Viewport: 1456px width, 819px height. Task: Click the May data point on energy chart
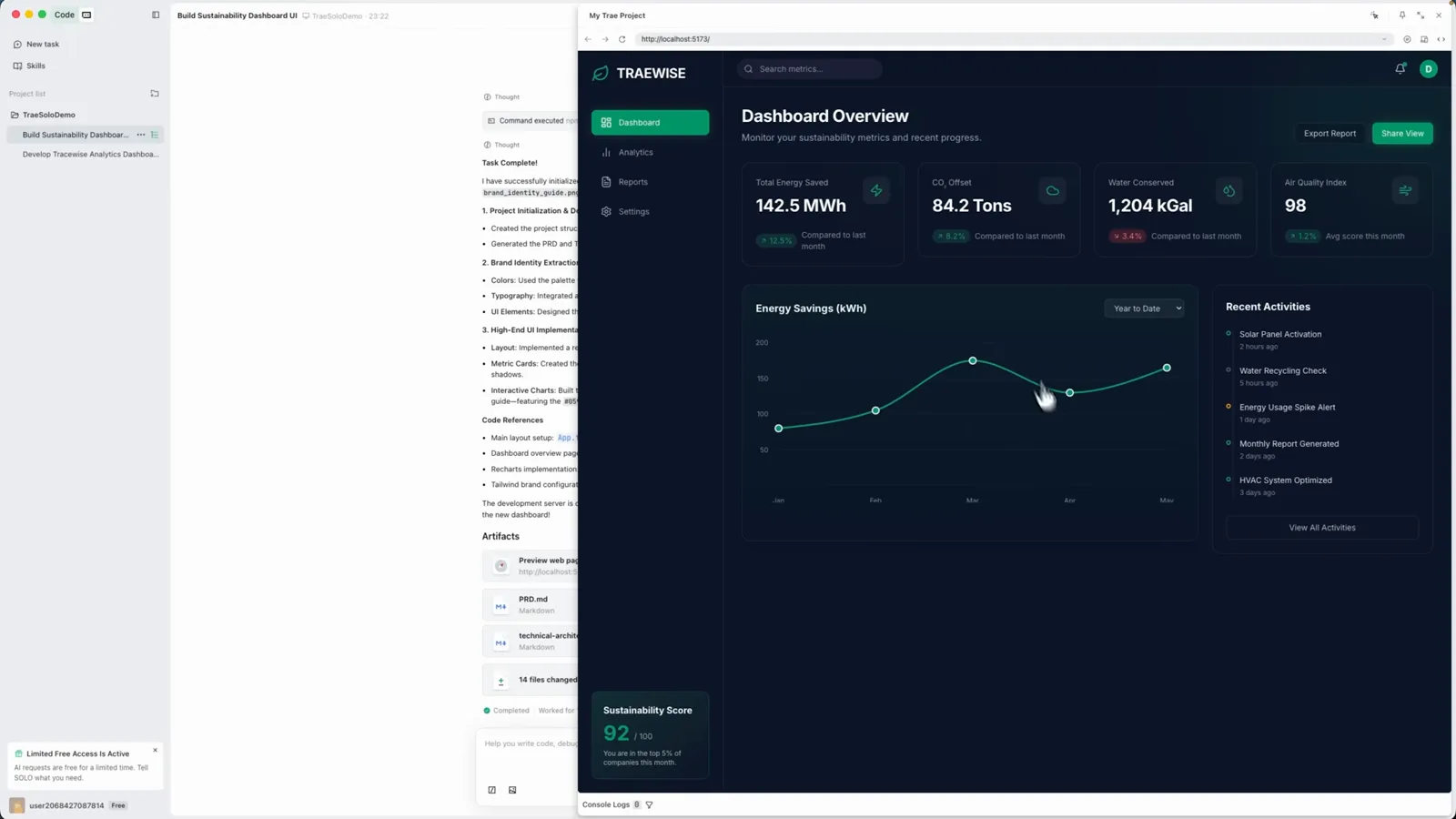[x=1167, y=369]
